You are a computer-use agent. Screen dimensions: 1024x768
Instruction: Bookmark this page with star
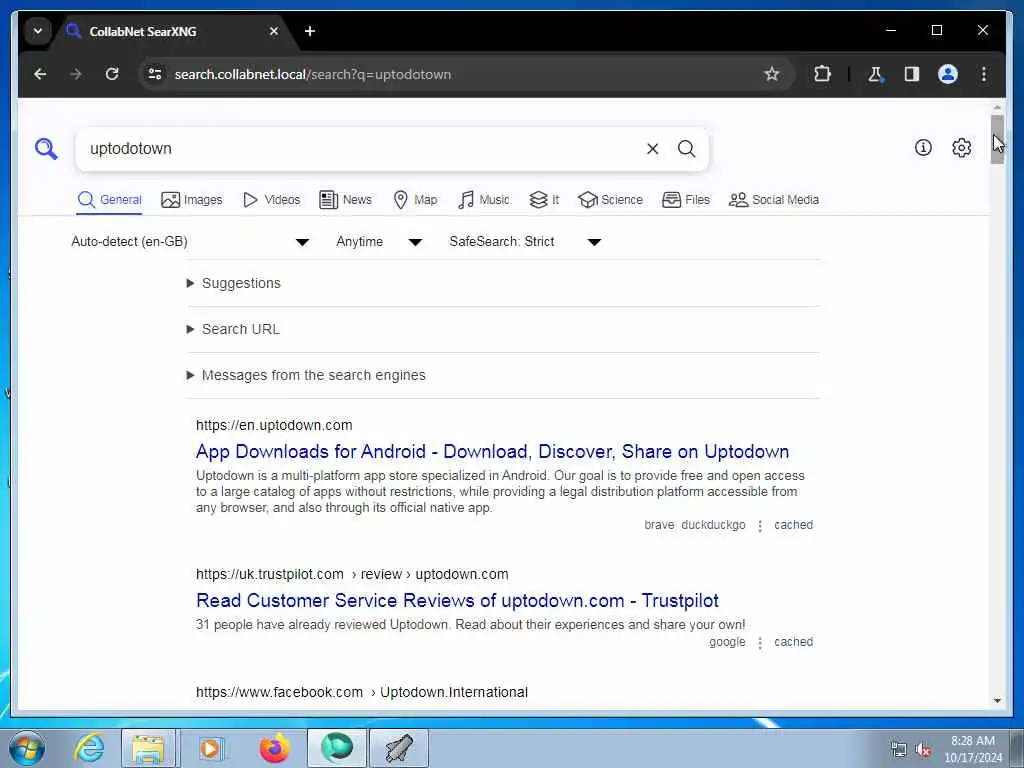(772, 74)
